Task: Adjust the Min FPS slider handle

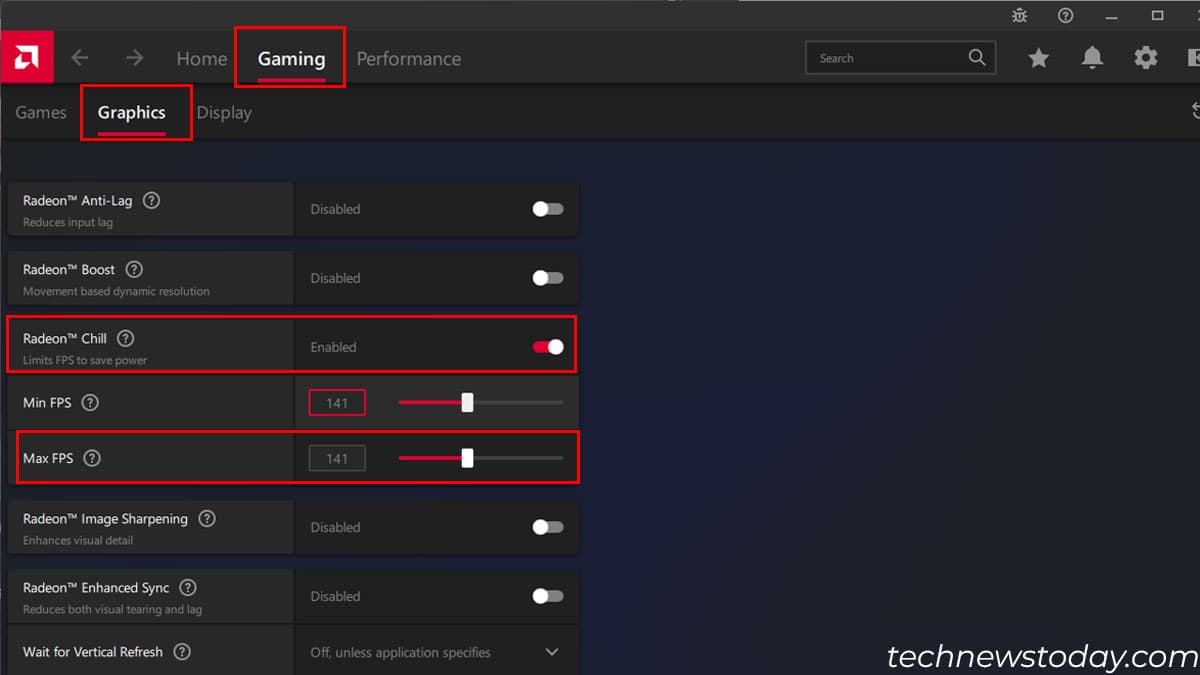Action: tap(467, 403)
